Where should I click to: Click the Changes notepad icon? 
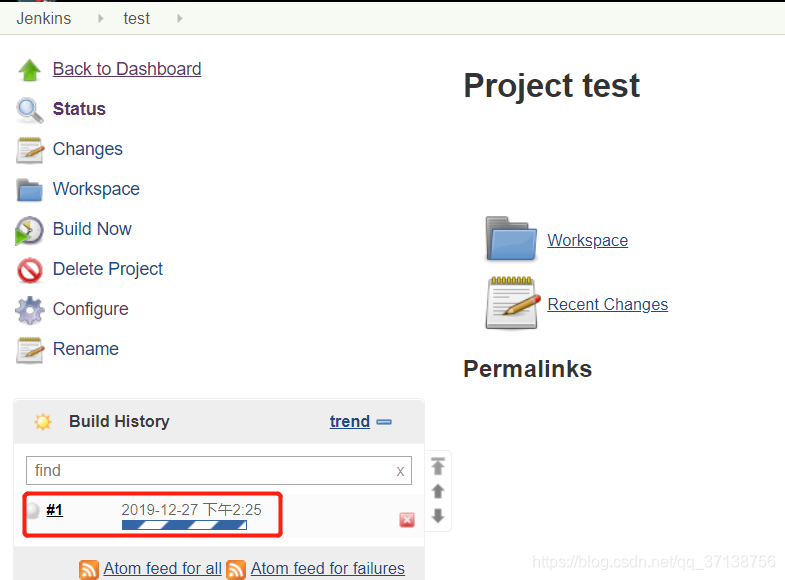(x=30, y=150)
